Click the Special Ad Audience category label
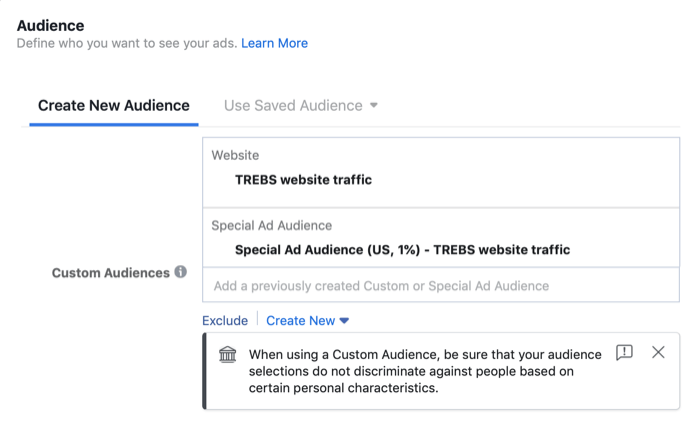 coord(271,226)
